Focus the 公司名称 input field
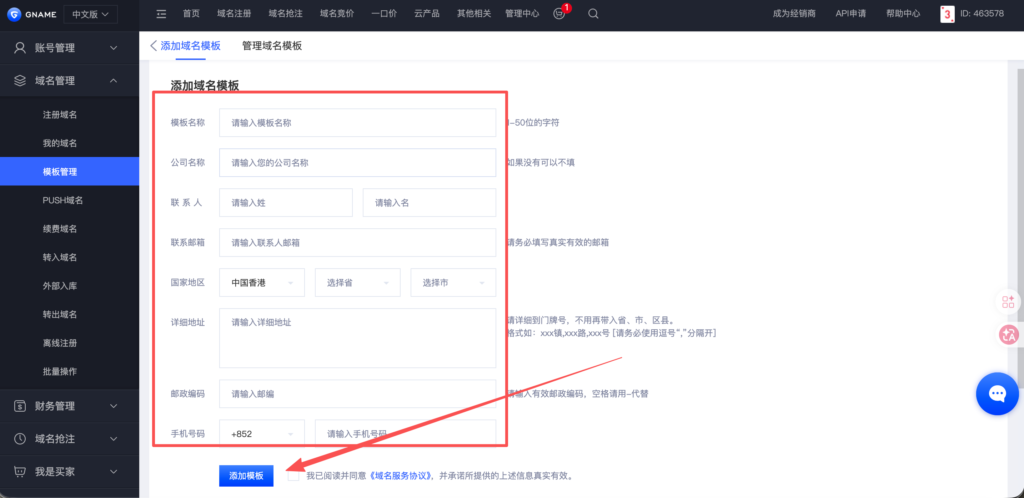This screenshot has height=498, width=1024. [x=357, y=163]
